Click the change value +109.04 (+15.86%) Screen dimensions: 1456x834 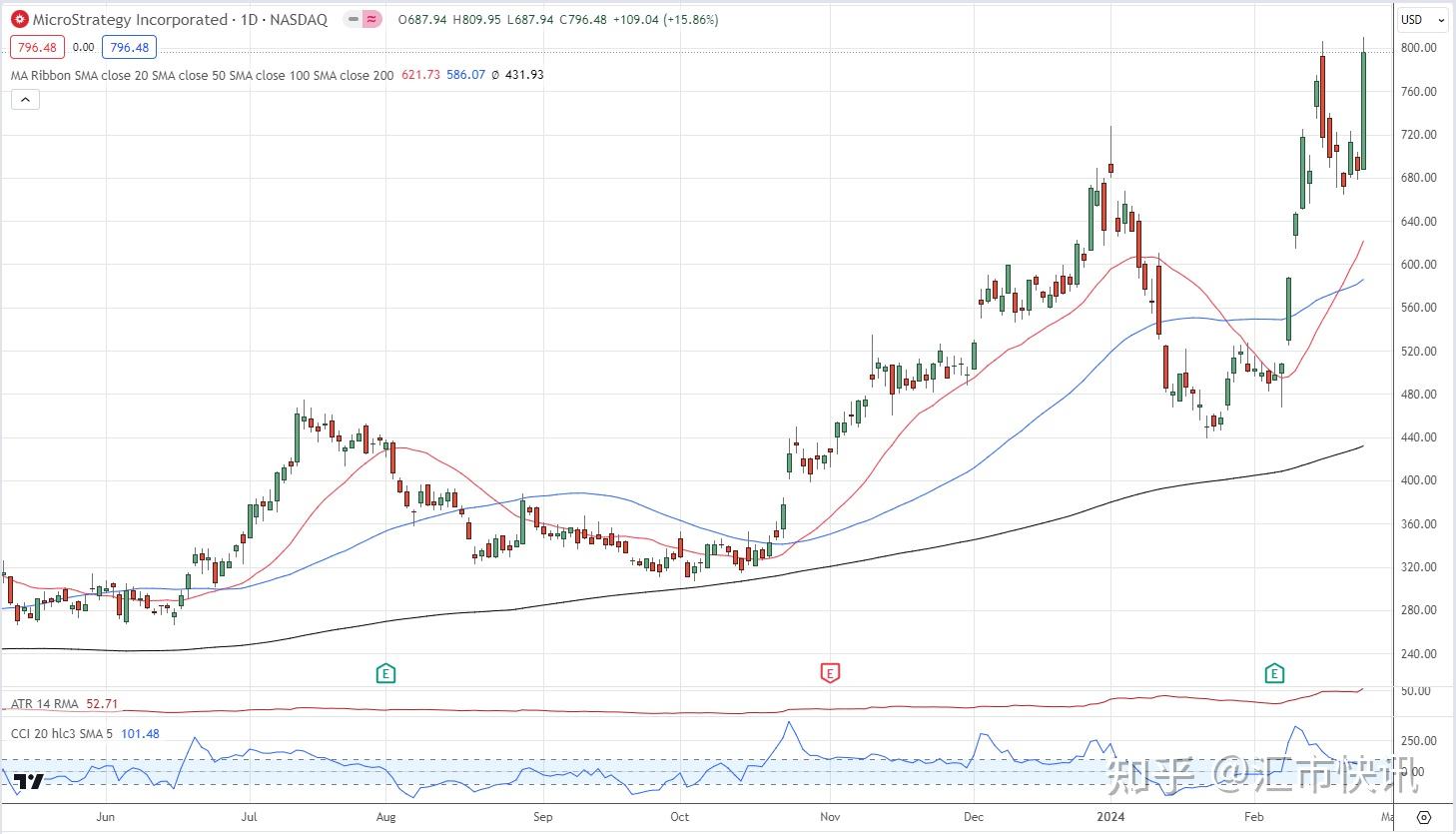[x=665, y=19]
